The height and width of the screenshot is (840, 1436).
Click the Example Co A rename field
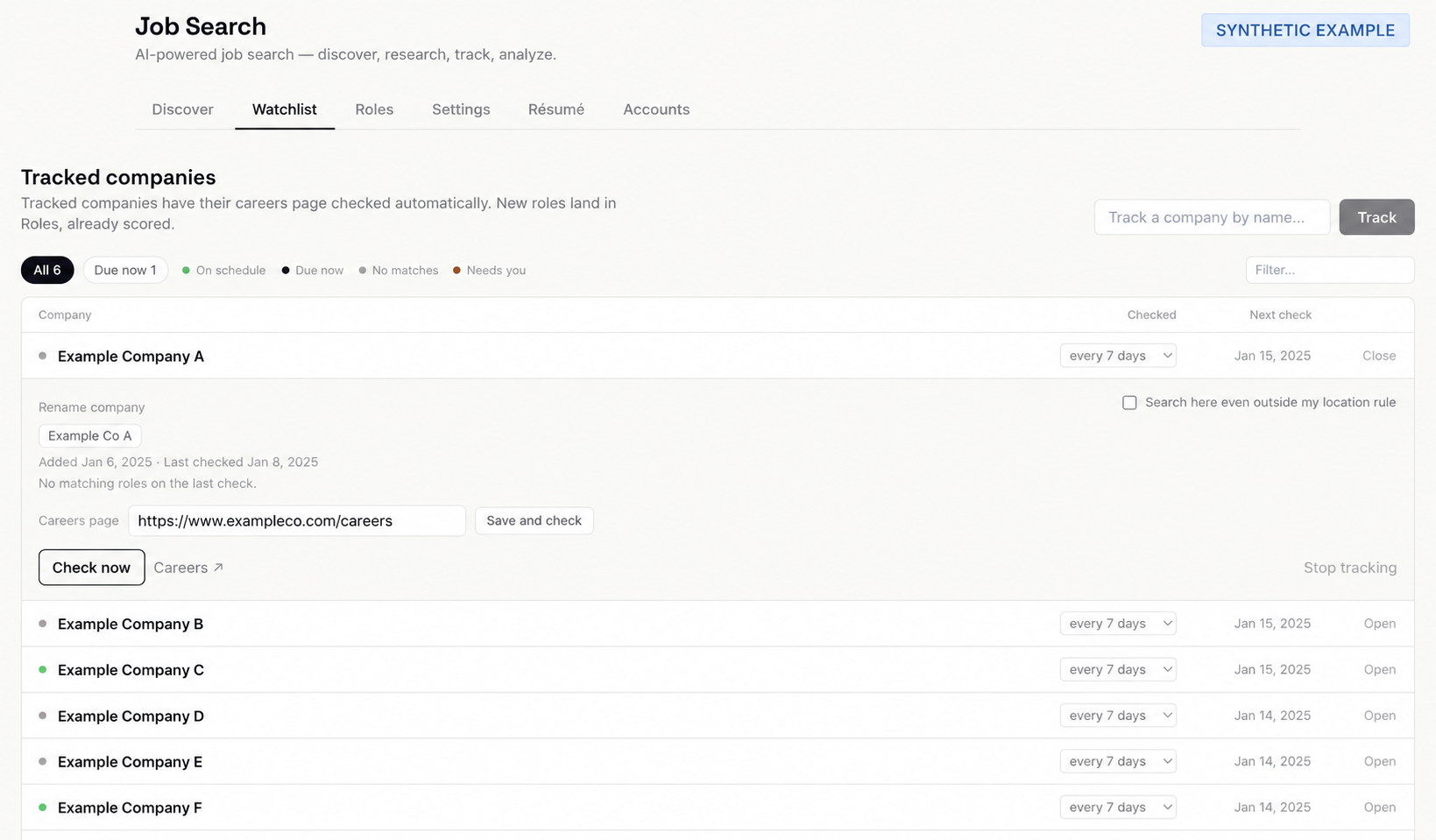(x=90, y=435)
